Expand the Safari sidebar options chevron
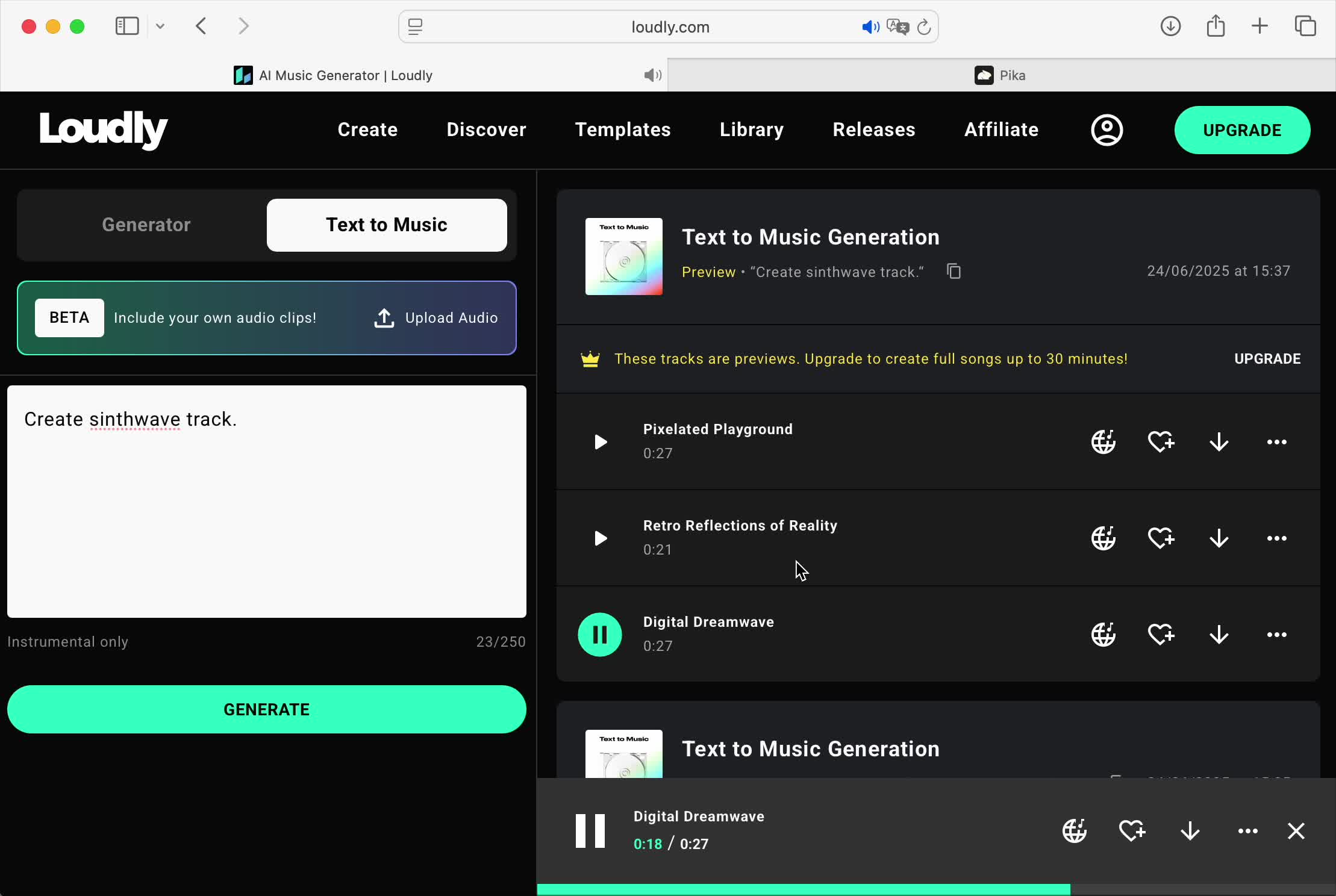This screenshot has height=896, width=1336. [x=160, y=26]
